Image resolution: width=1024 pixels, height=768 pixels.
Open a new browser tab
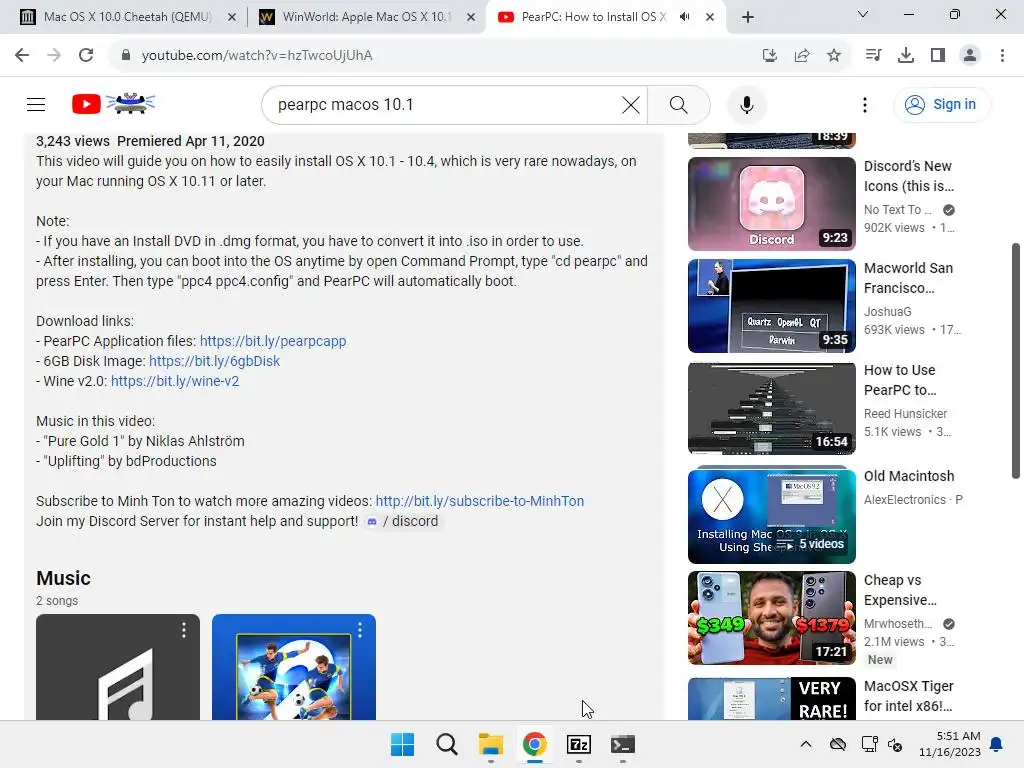[748, 17]
